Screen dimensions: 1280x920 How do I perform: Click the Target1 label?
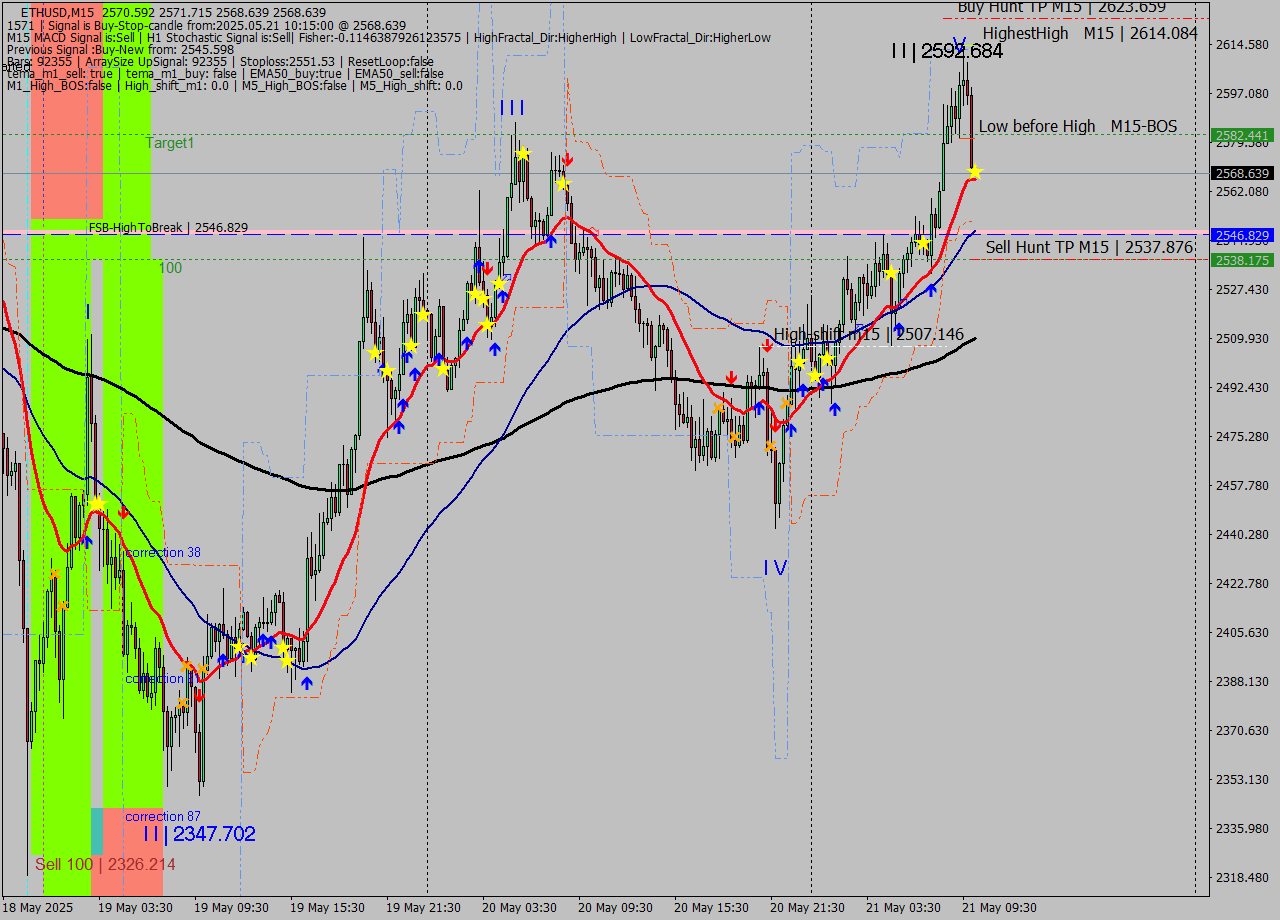click(x=170, y=143)
